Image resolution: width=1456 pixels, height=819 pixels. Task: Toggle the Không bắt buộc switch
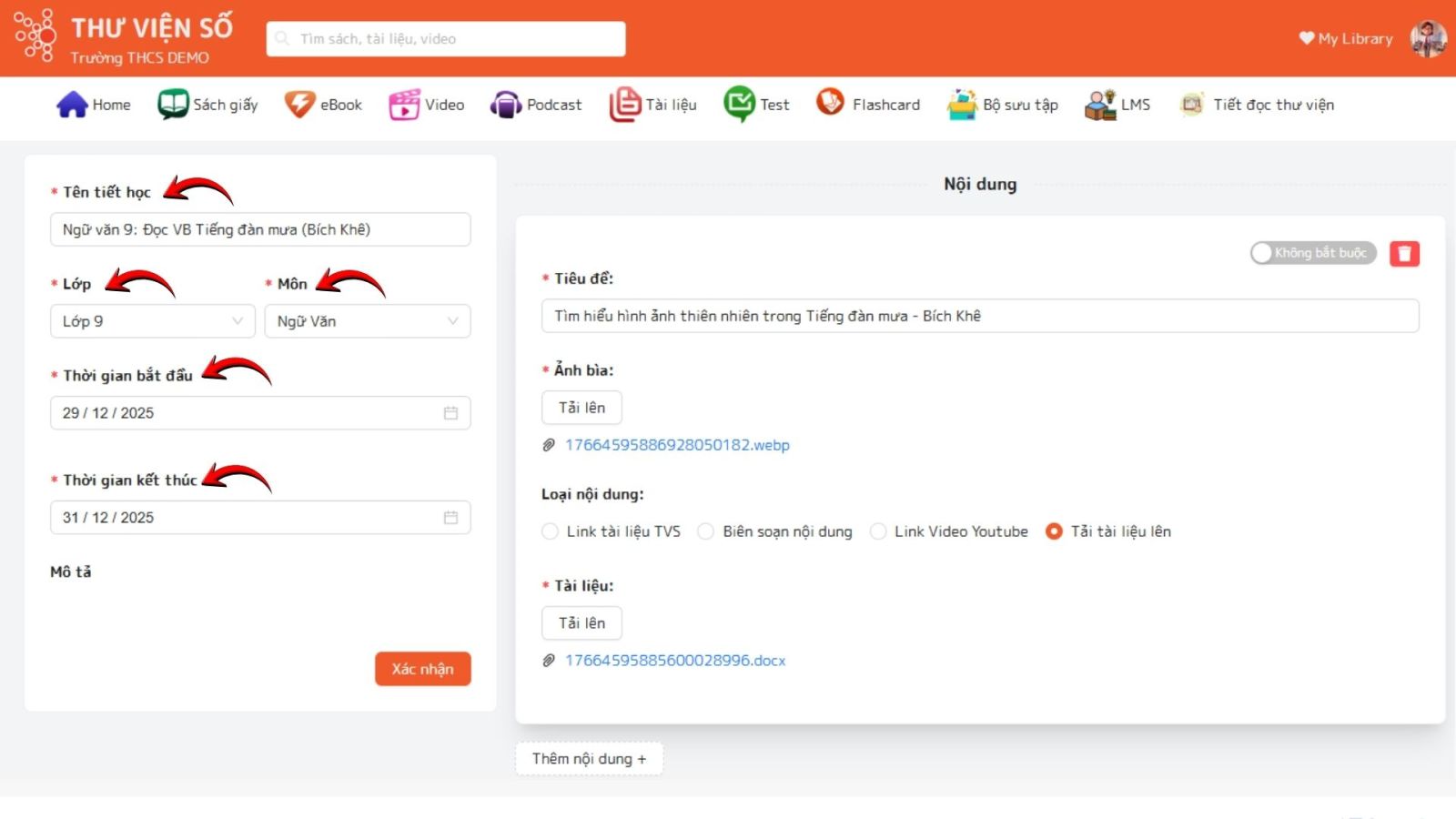tap(1312, 253)
